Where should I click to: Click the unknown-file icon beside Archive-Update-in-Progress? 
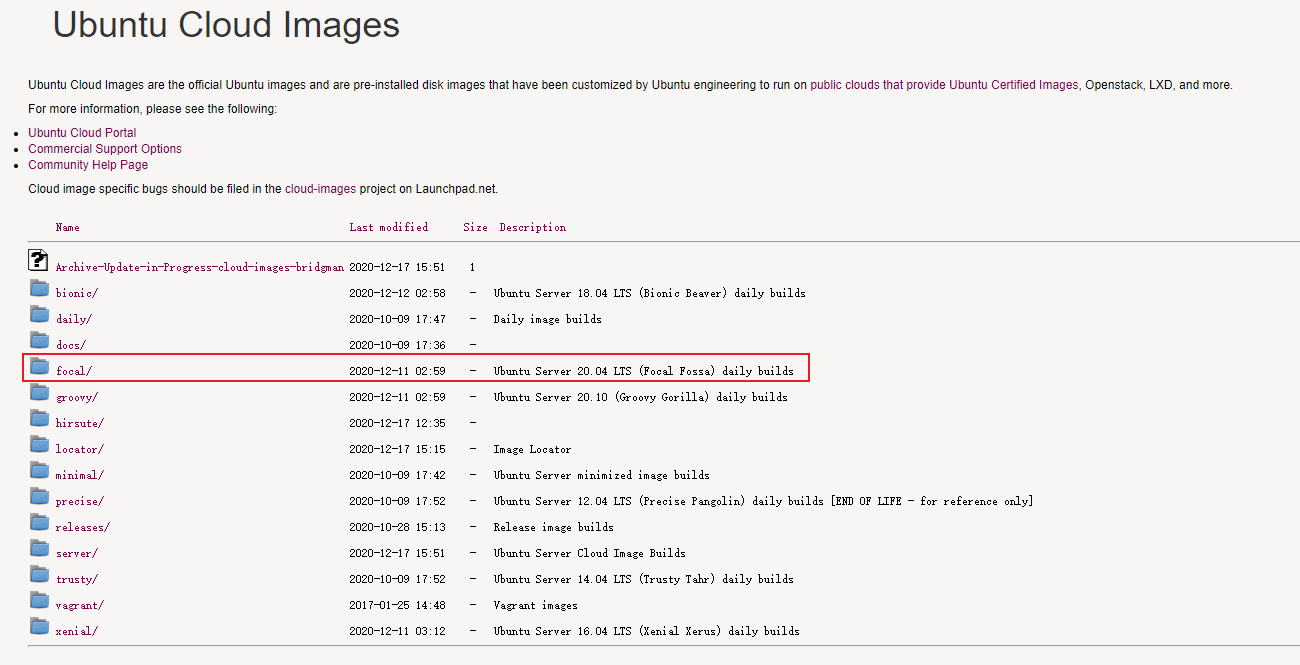(39, 261)
